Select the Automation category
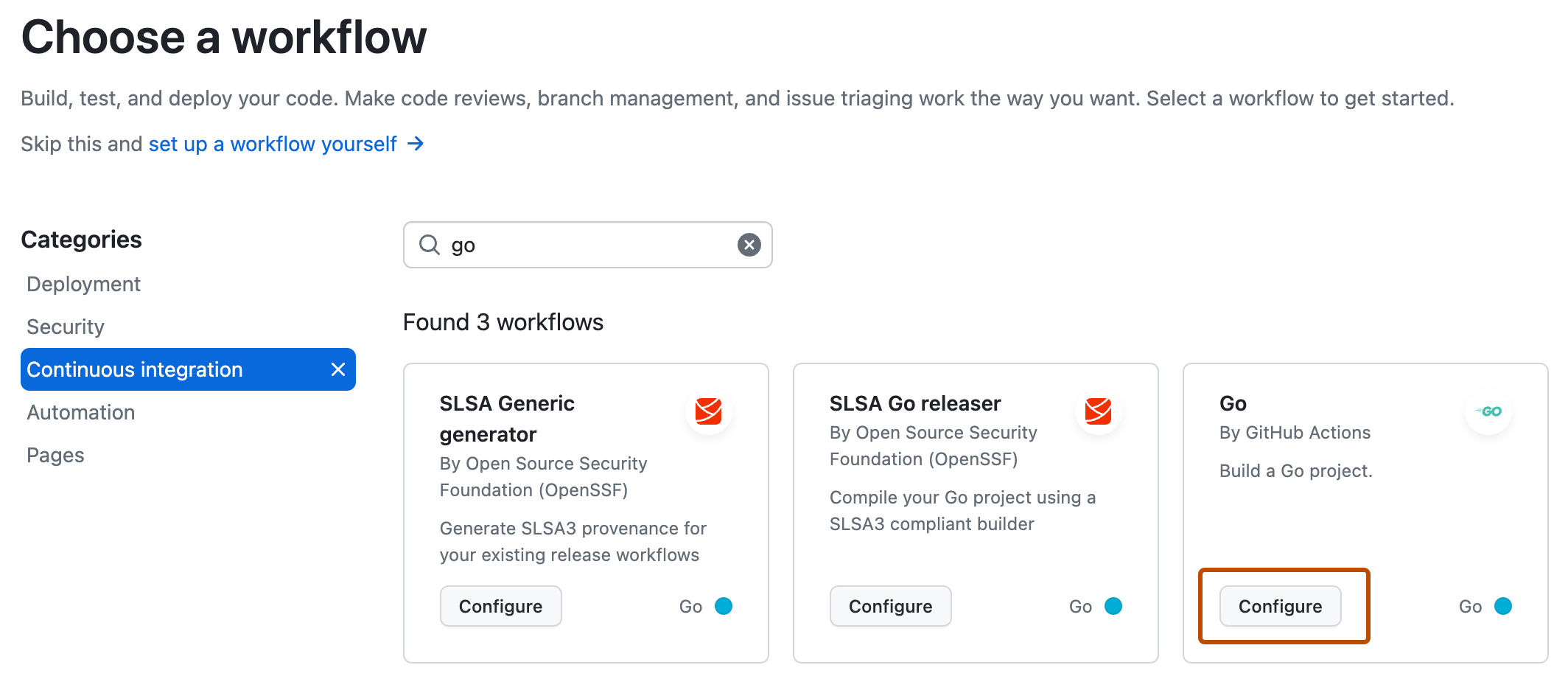The width and height of the screenshot is (1568, 693). [x=80, y=412]
